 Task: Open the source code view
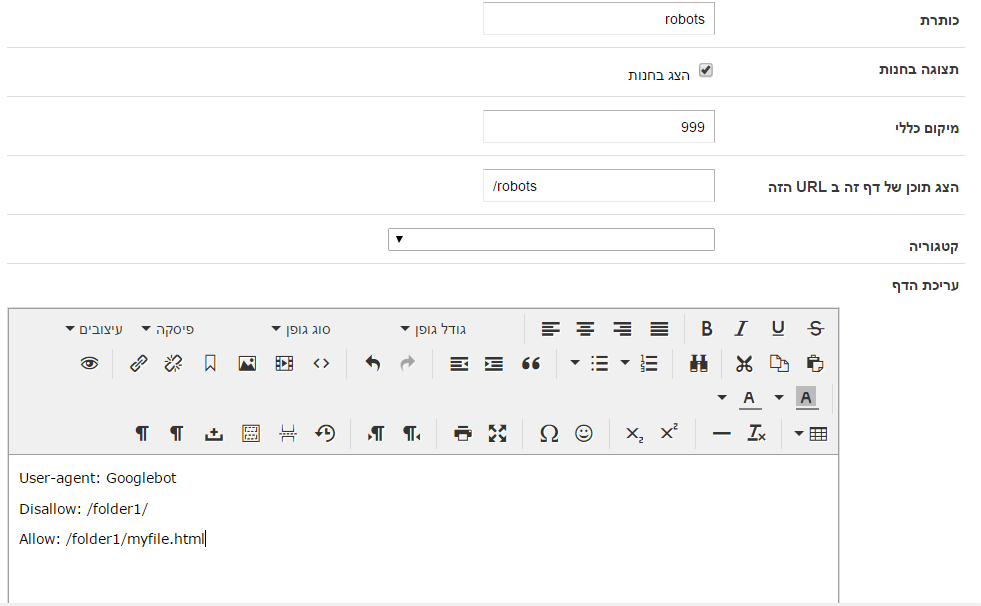(321, 364)
